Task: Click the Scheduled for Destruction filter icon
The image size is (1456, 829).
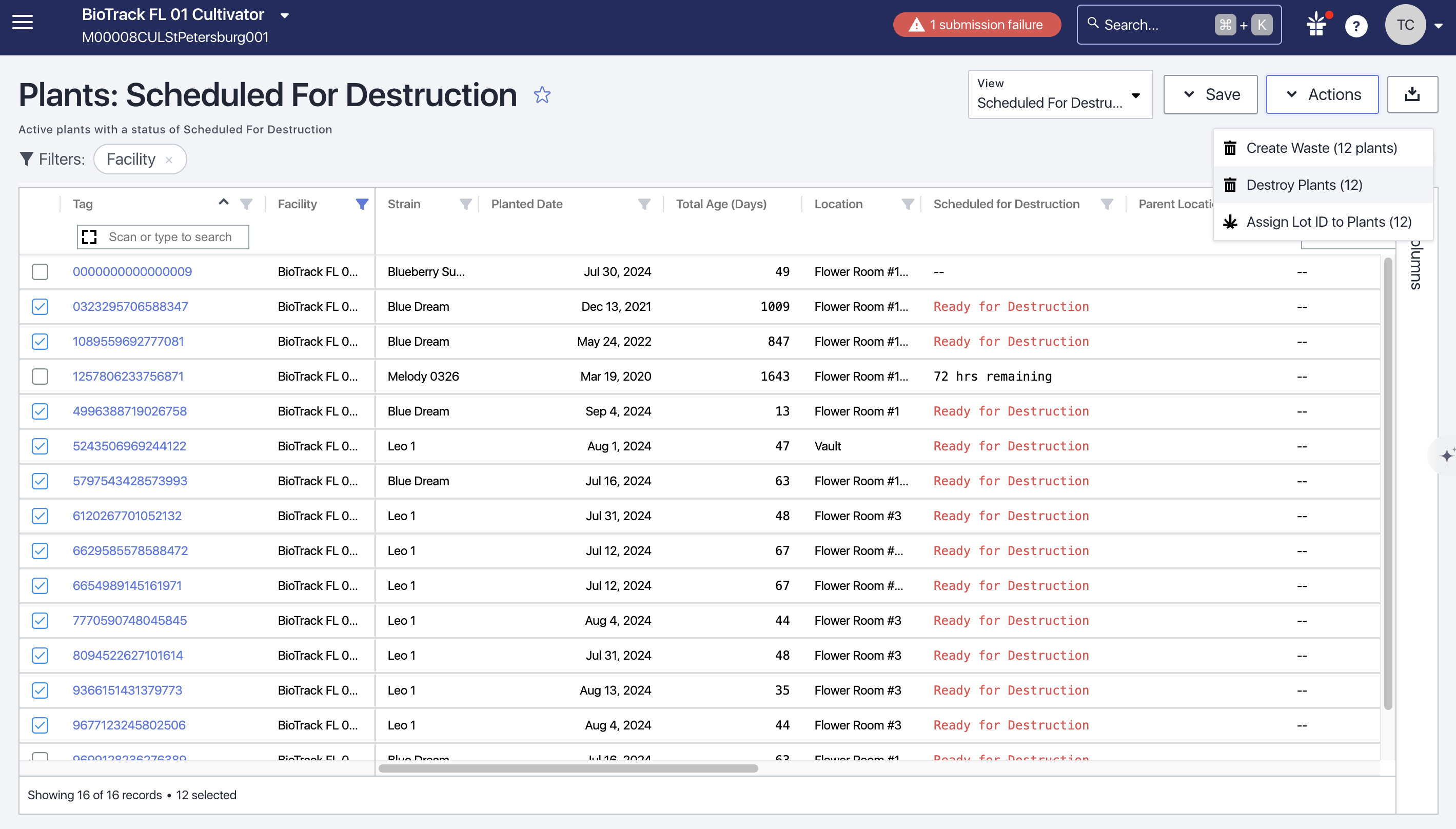Action: click(x=1107, y=204)
